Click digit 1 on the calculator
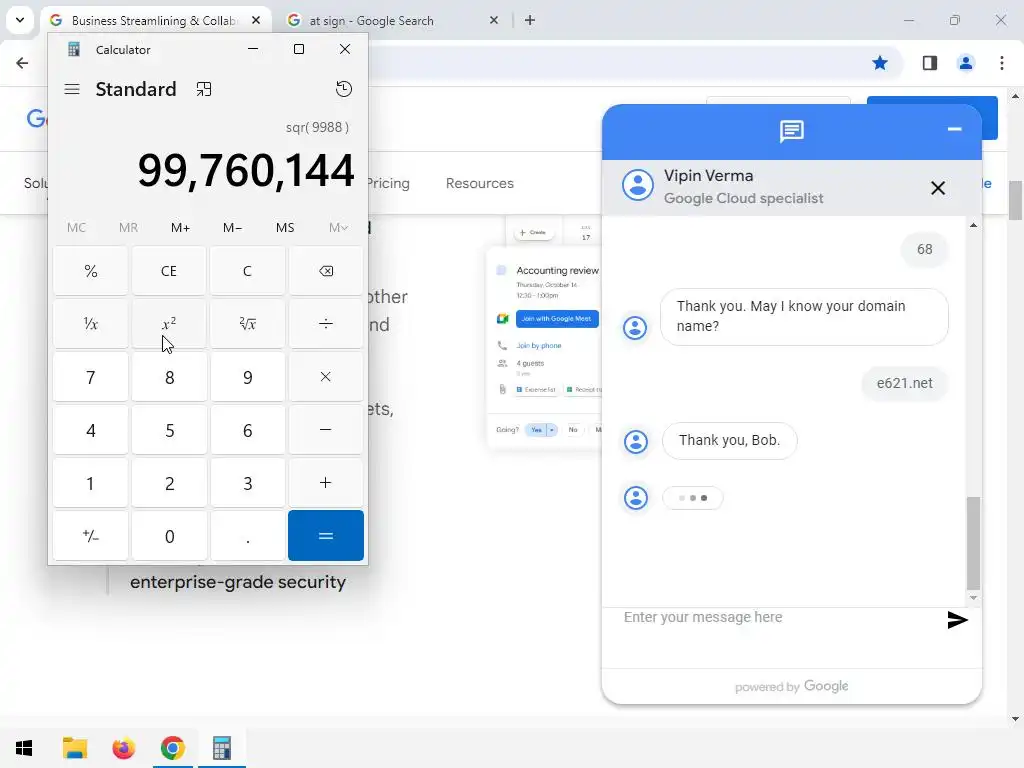This screenshot has width=1024, height=768. (x=91, y=483)
